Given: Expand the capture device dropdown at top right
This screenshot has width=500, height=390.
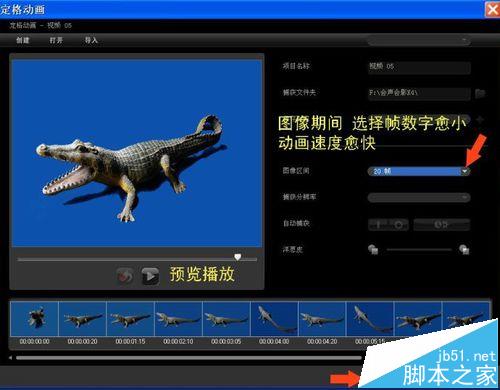Looking at the screenshot, I should (x=419, y=41).
